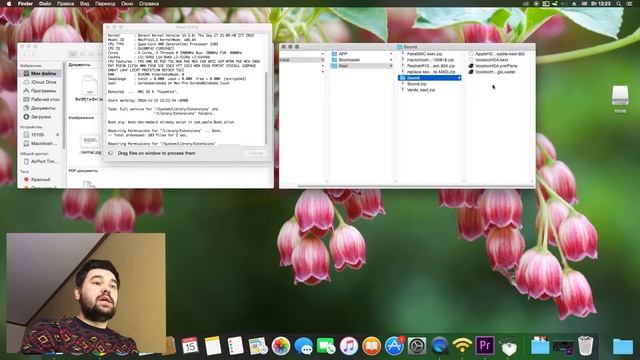Open Calendar in the Dock
Screen dimensions: 640x360
190,346
